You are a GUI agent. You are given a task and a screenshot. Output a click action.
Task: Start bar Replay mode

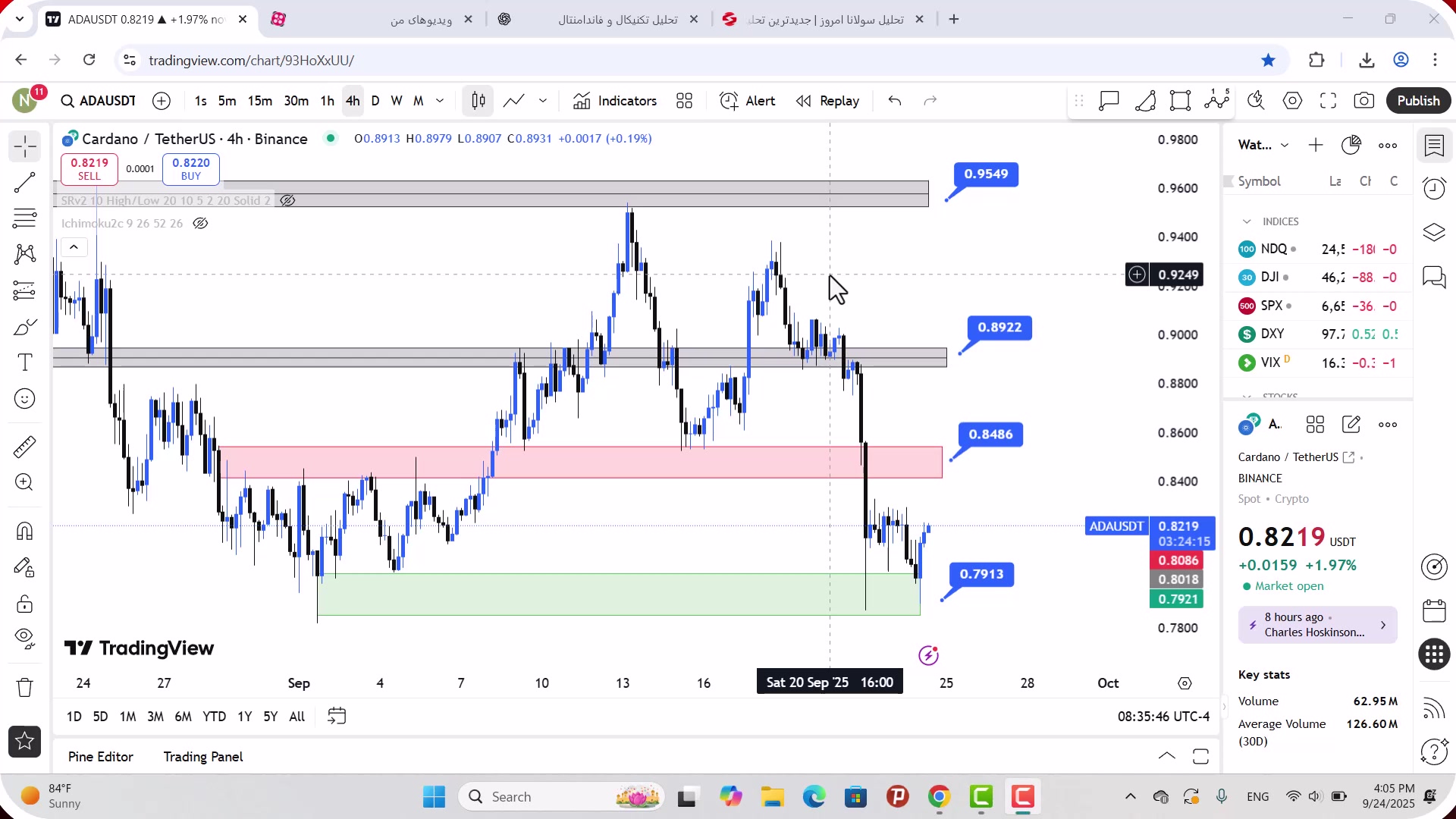pos(827,101)
